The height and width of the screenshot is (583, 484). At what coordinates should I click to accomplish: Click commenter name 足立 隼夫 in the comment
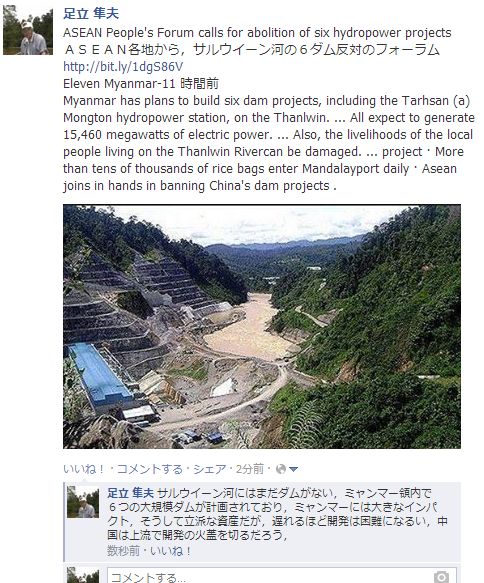[x=130, y=493]
